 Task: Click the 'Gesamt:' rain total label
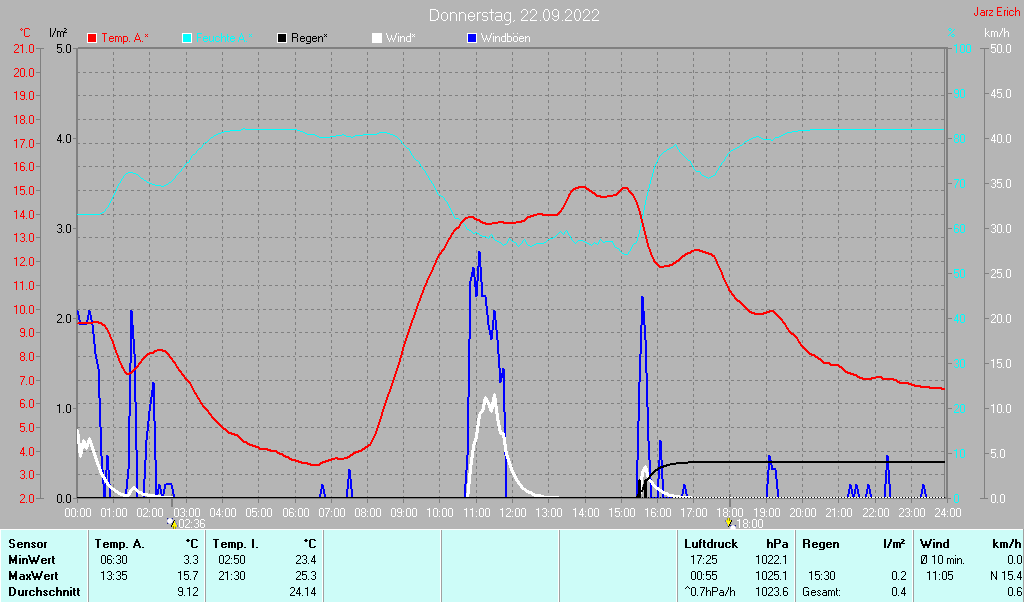[x=822, y=592]
